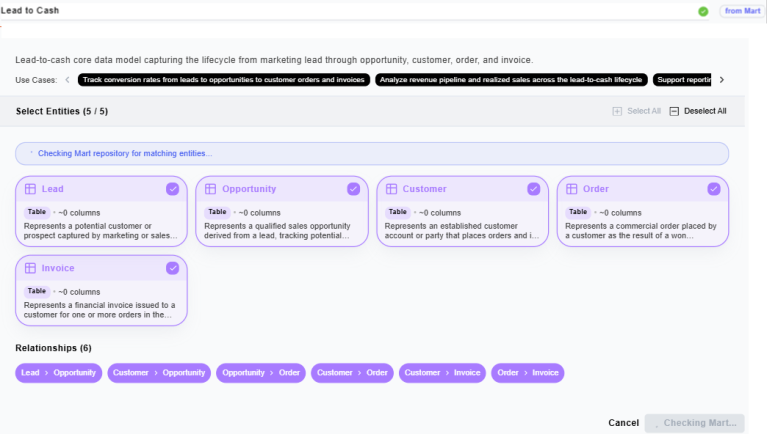767x434 pixels.
Task: Click the Checking Mart button
Action: (695, 423)
